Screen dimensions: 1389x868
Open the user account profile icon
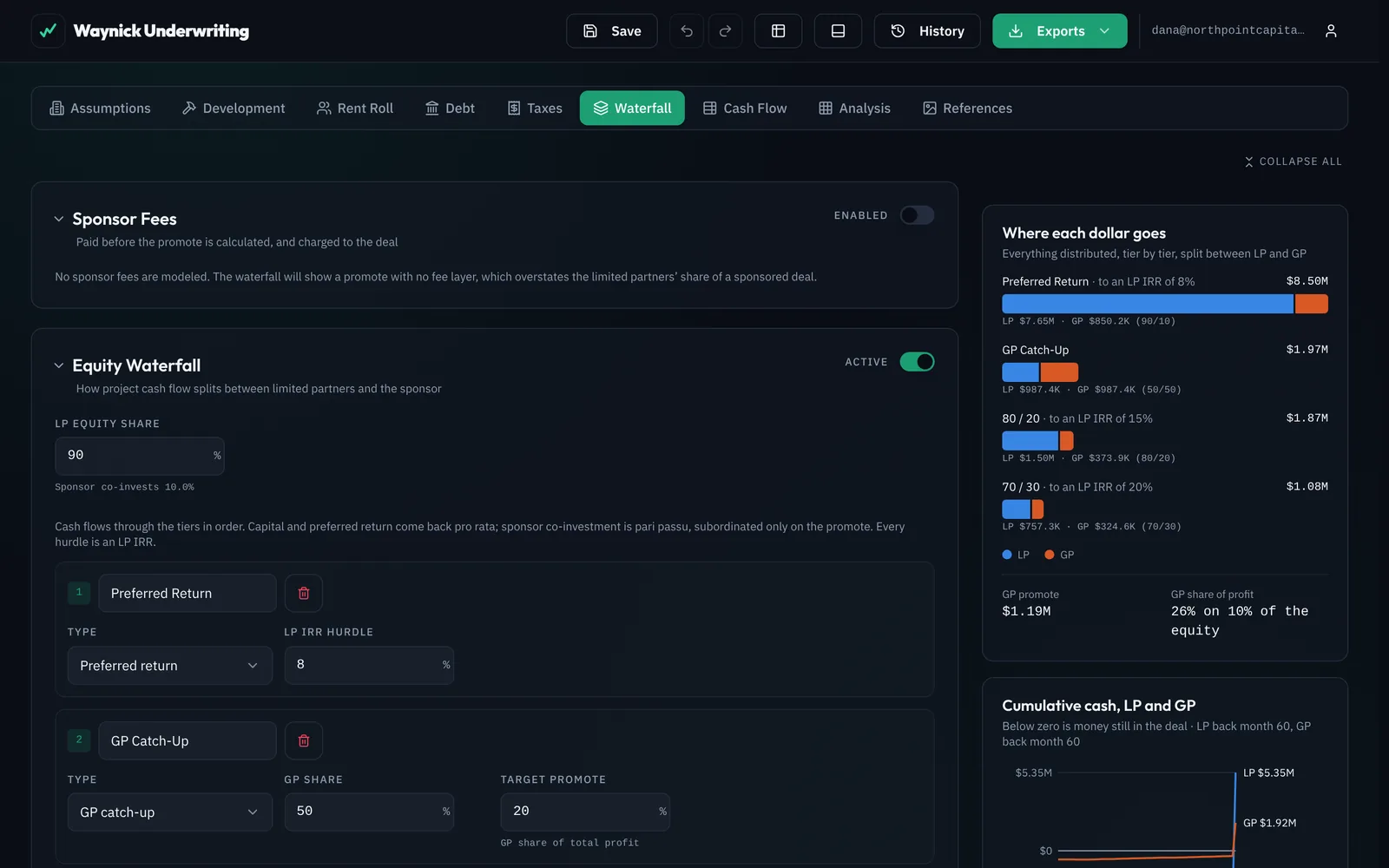tap(1331, 31)
